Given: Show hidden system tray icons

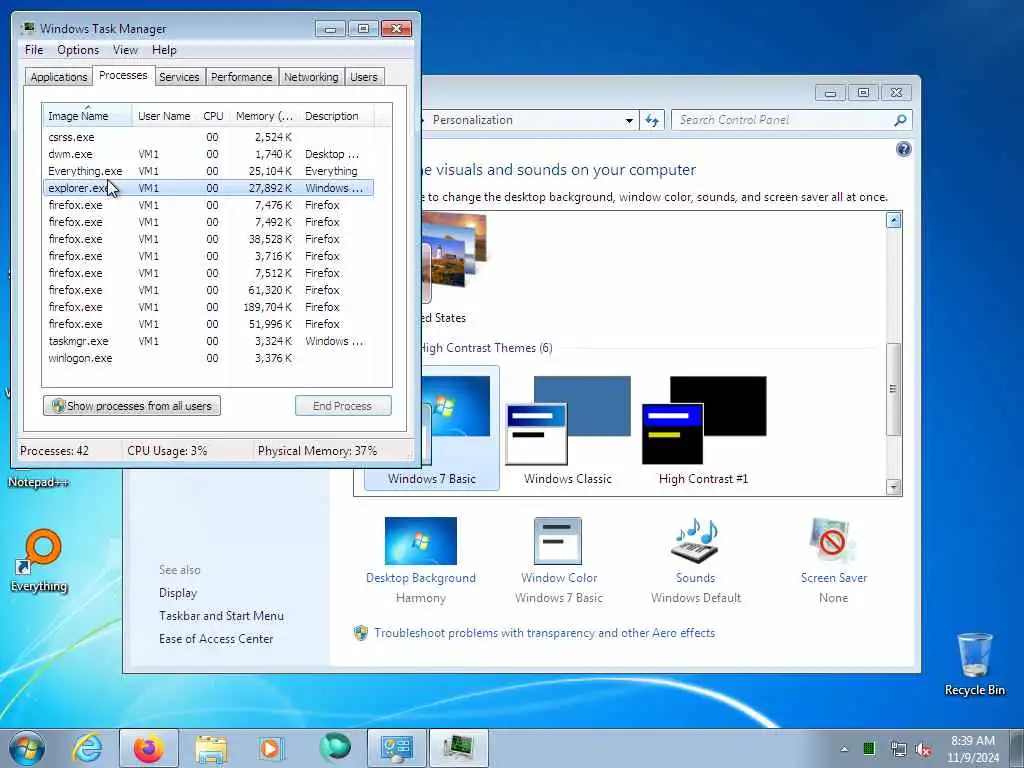Looking at the screenshot, I should tap(844, 749).
